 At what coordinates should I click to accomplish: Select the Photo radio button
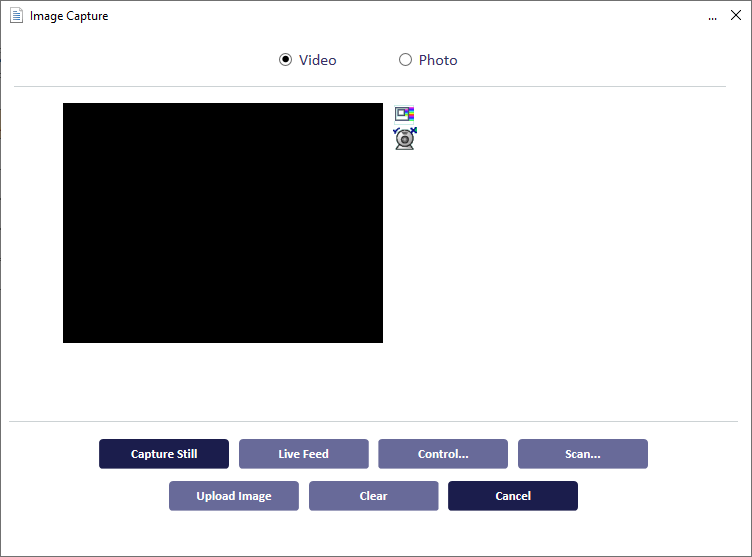(x=405, y=60)
